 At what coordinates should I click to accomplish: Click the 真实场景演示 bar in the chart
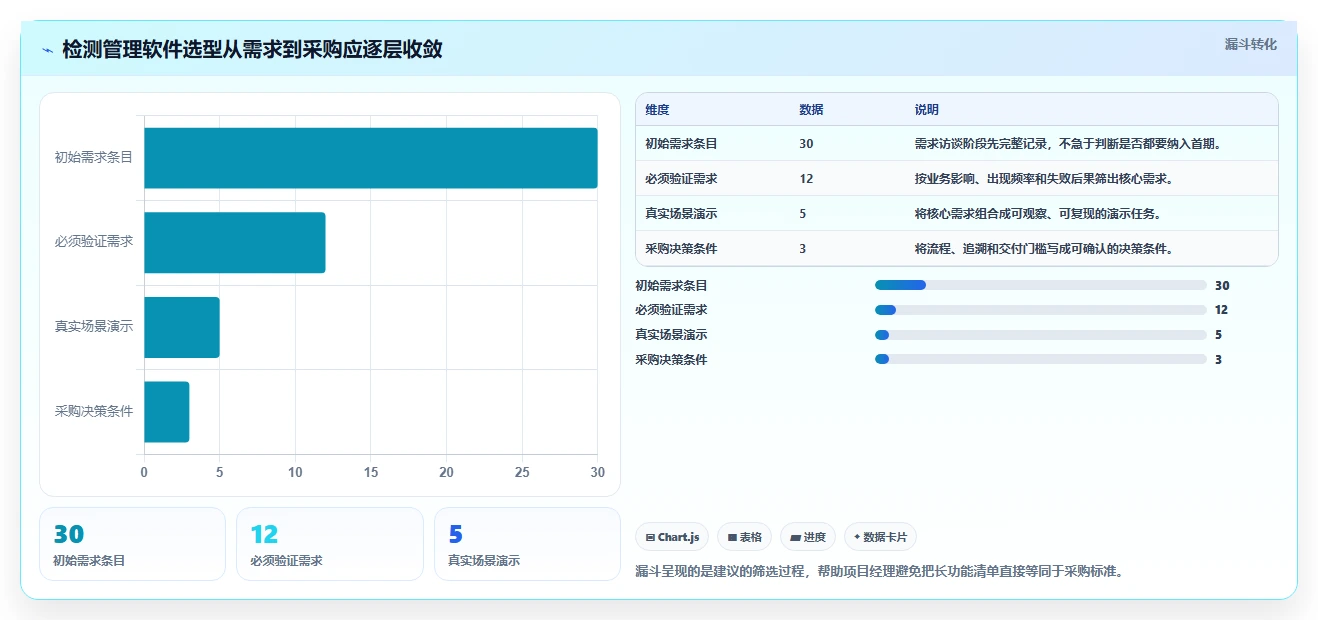click(x=182, y=327)
